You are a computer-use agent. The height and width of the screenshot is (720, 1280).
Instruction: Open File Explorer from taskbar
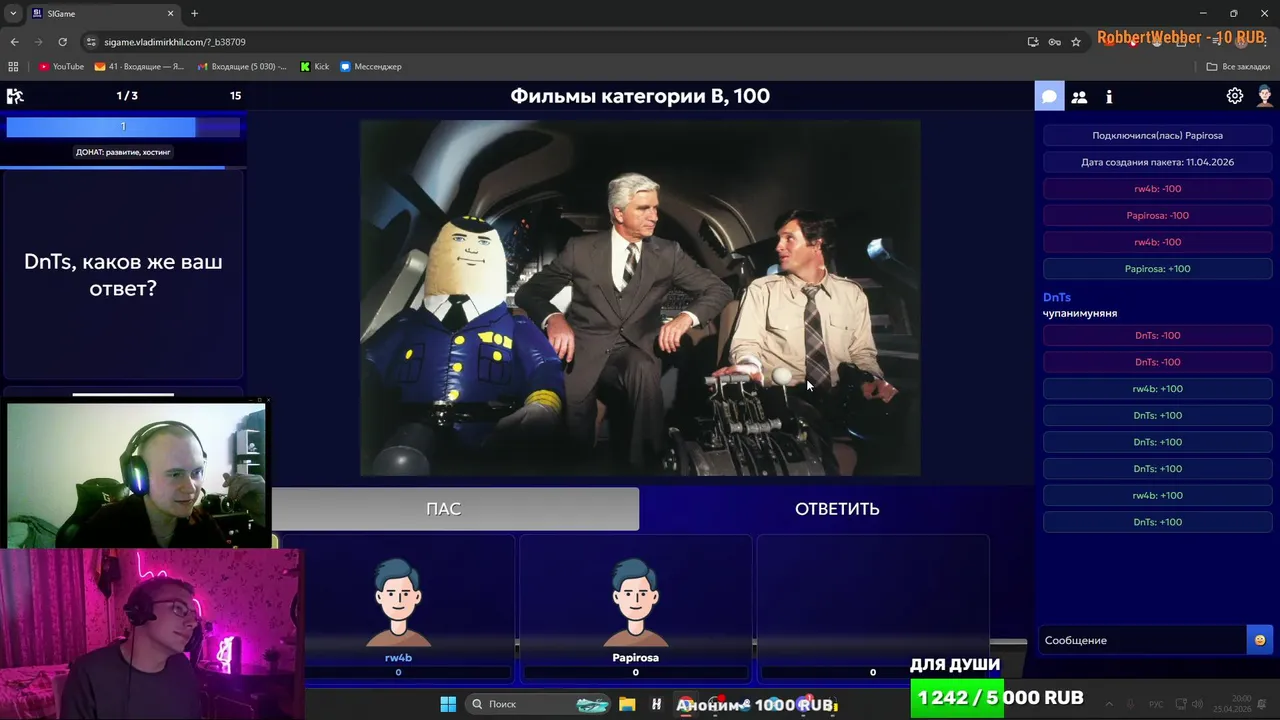pos(627,704)
